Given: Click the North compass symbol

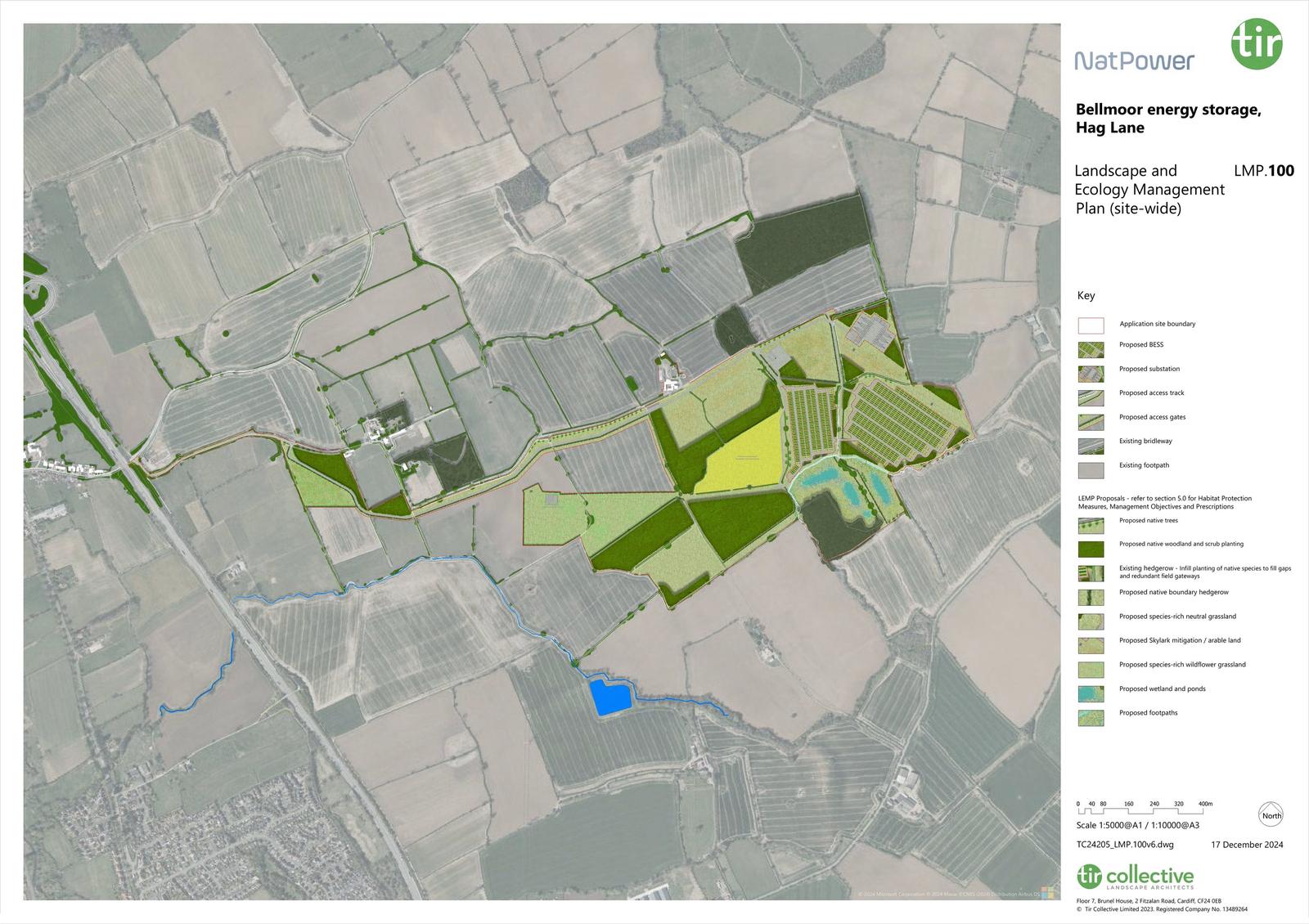Looking at the screenshot, I should click(1271, 815).
